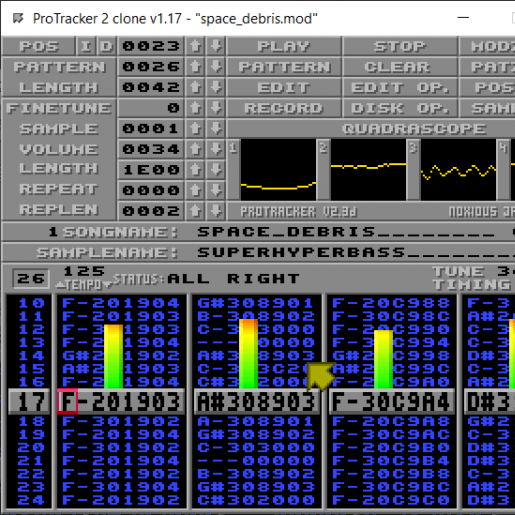
Task: Click the TEMPO up arrow
Action: pos(60,285)
